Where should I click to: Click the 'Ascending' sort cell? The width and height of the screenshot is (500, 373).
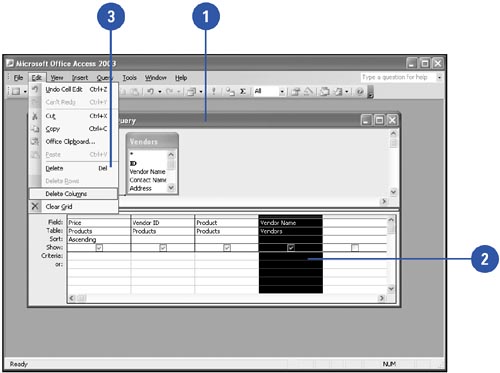pos(99,239)
